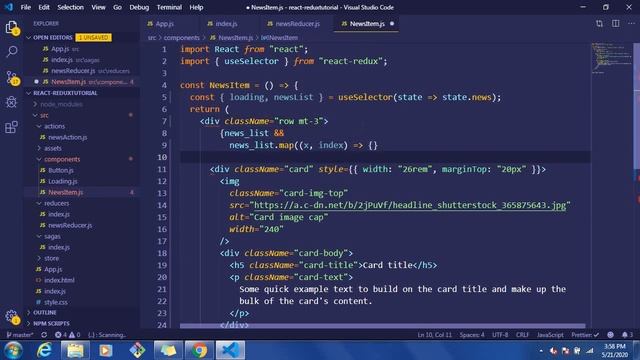Open newsReducer.js in the file tree
This screenshot has height=360, width=640.
[x=70, y=225]
